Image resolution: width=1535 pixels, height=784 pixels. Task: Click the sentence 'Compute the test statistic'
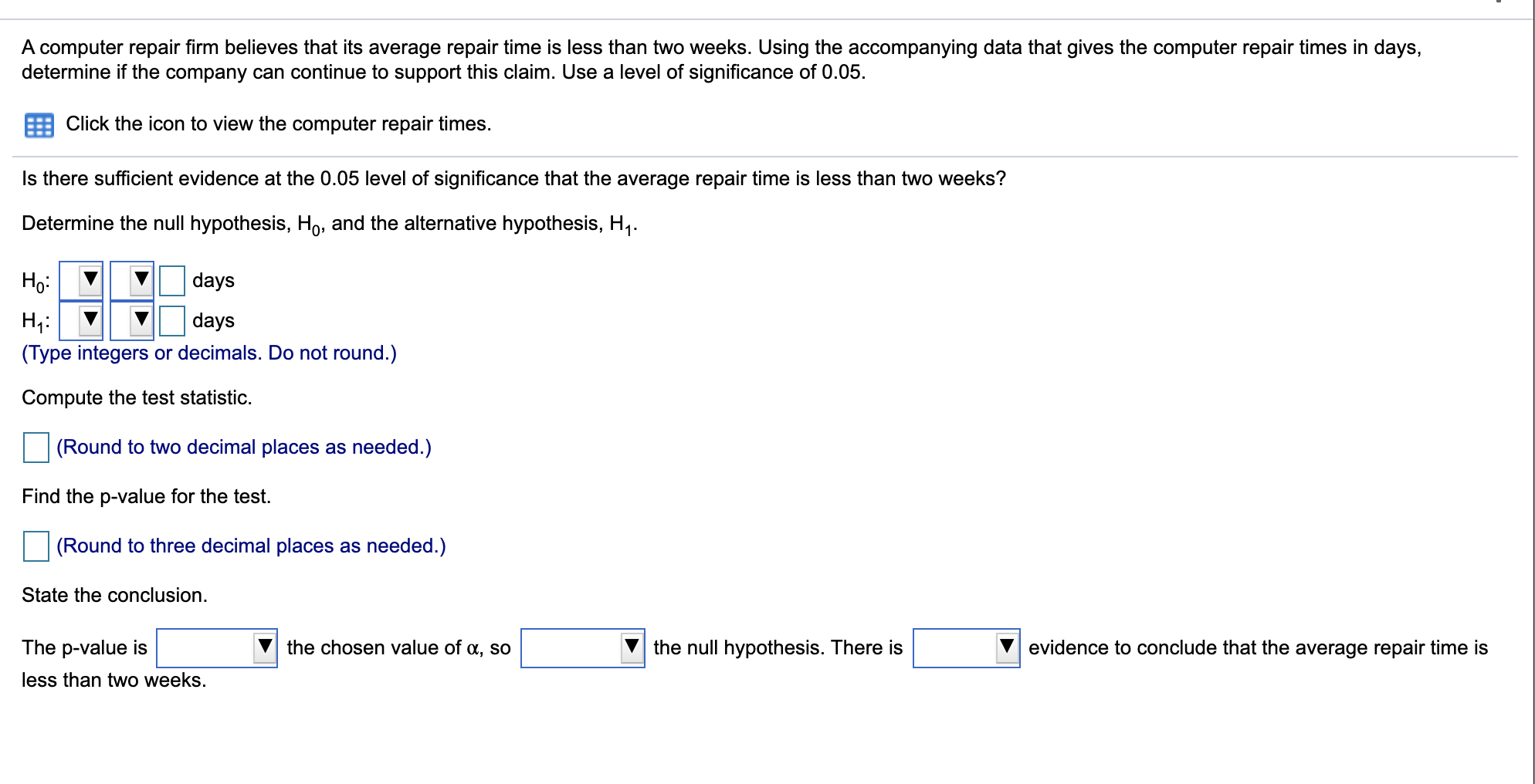[137, 397]
